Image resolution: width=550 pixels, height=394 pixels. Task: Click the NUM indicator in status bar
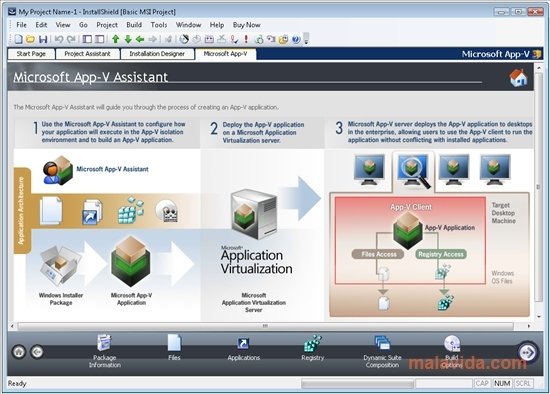tap(502, 383)
